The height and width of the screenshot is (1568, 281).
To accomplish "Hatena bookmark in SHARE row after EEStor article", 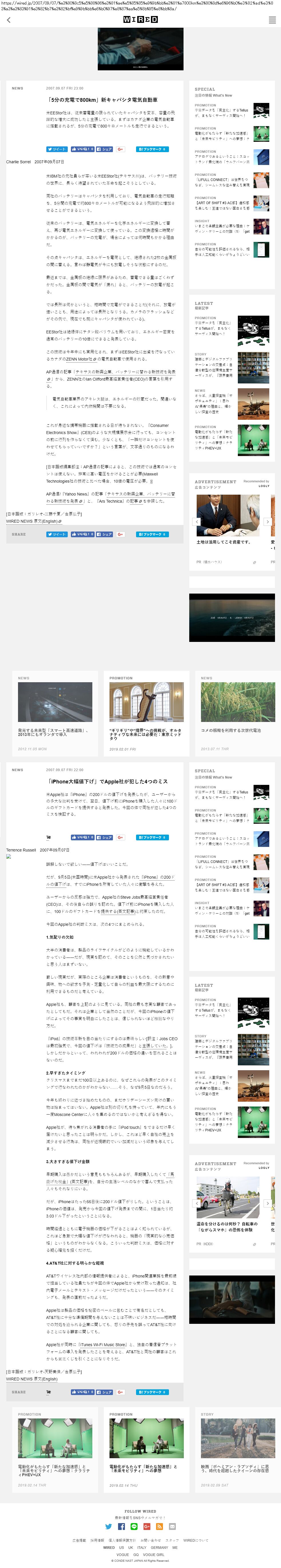I will [152, 534].
